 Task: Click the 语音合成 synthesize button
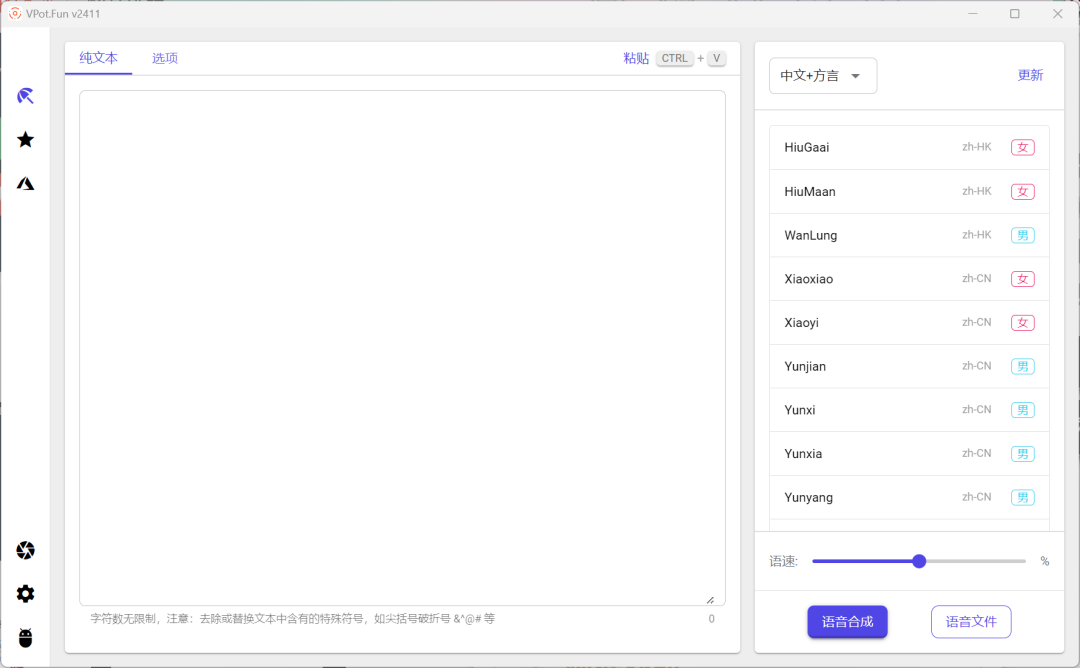(847, 622)
